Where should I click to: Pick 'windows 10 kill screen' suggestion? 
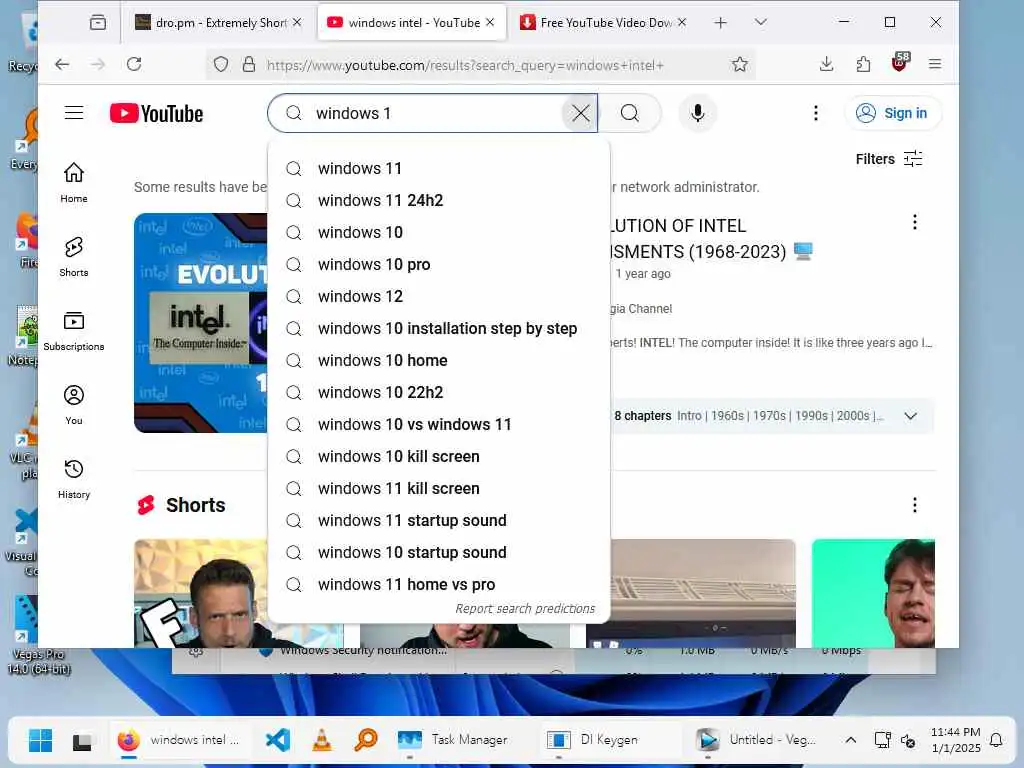[x=439, y=456]
